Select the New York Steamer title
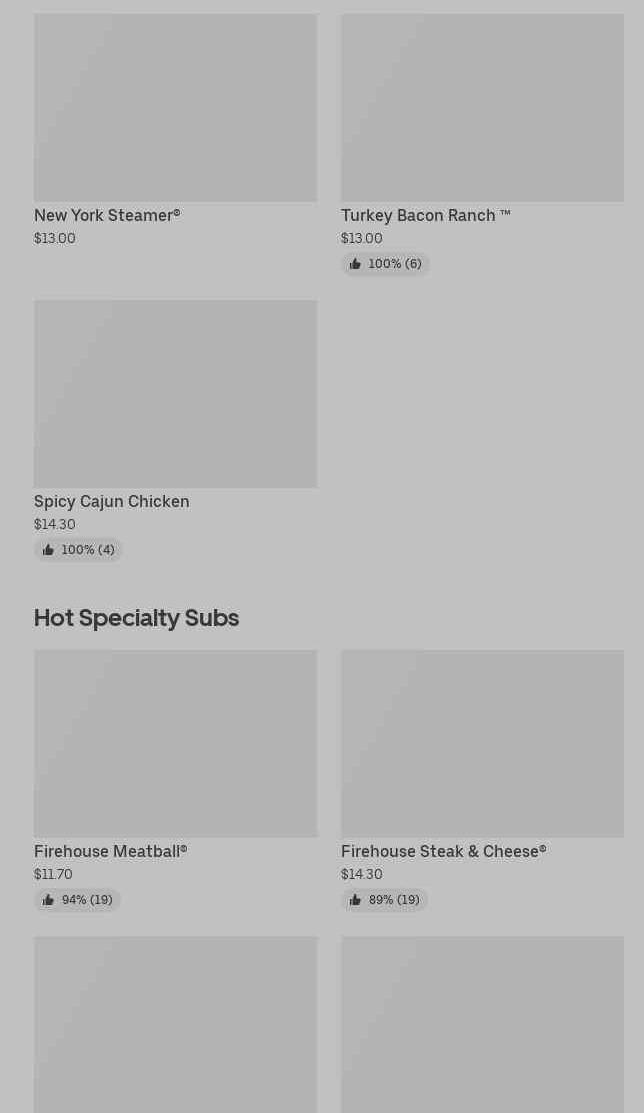Screen dimensions: 644x1113 click(107, 215)
